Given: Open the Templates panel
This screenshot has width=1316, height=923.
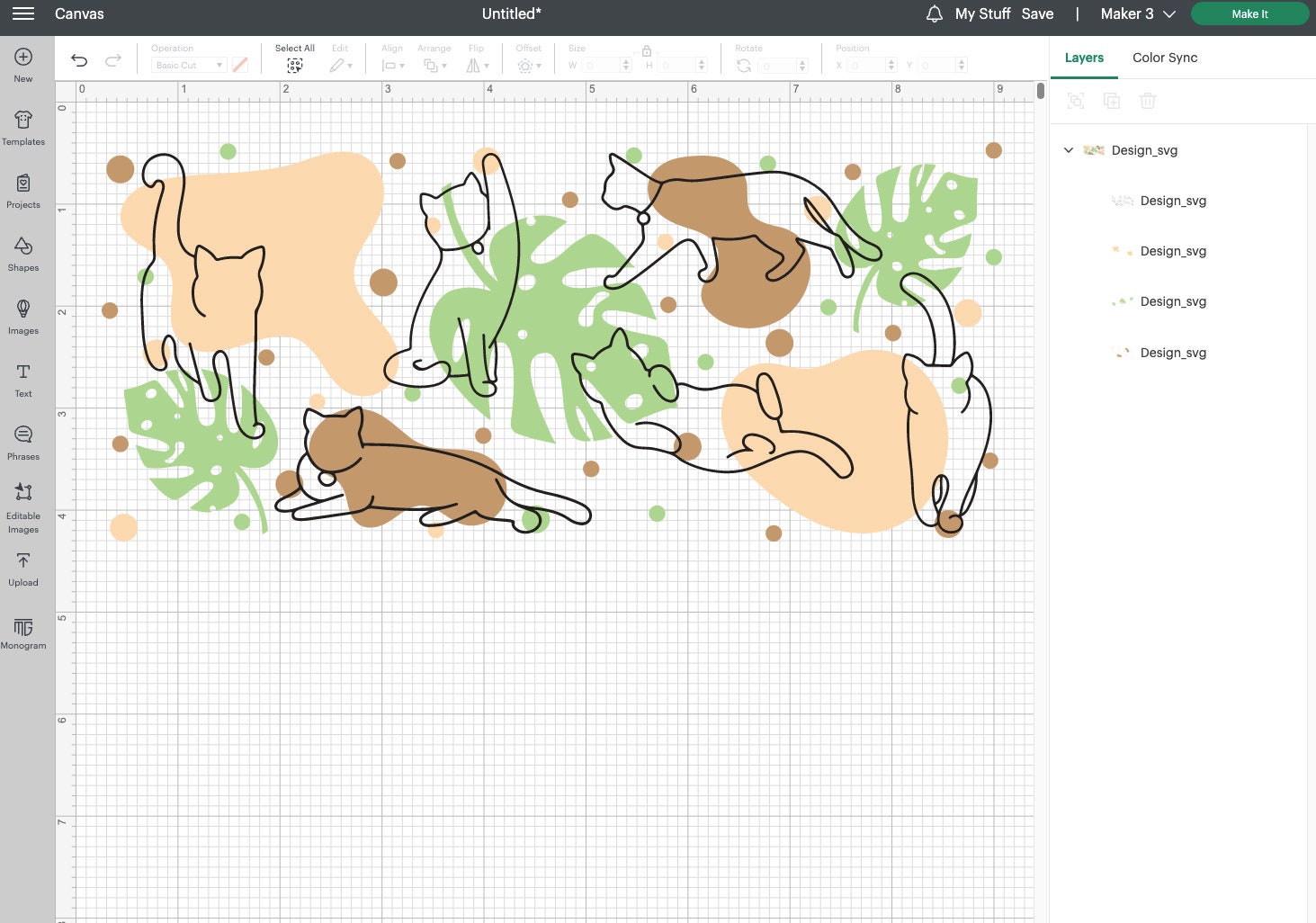Looking at the screenshot, I should click(x=23, y=128).
